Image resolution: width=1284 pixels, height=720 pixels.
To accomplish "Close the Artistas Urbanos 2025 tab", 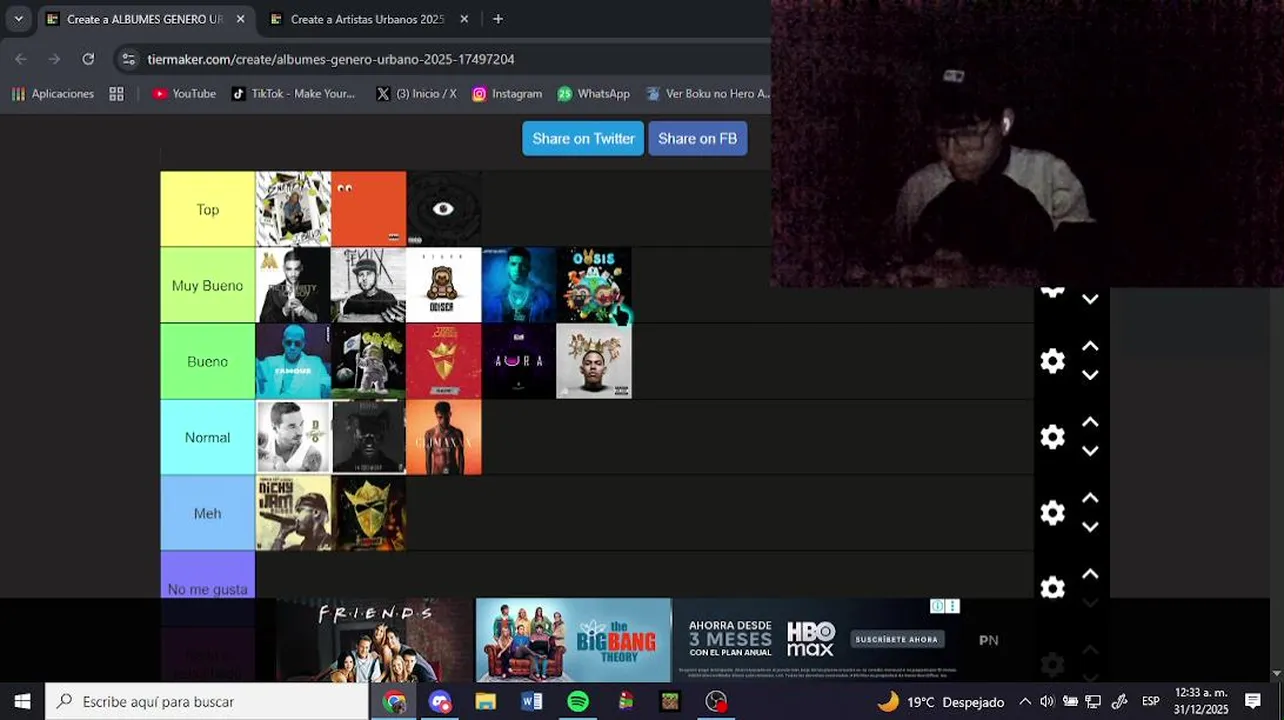I will pyautogui.click(x=464, y=19).
